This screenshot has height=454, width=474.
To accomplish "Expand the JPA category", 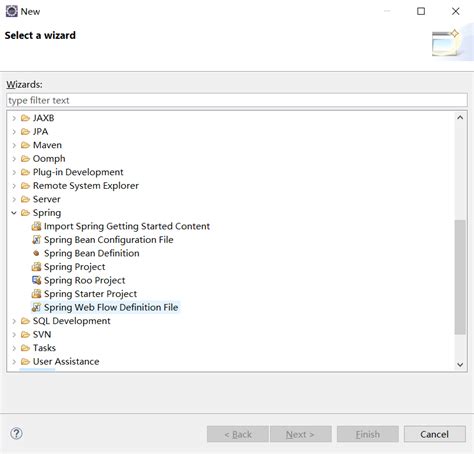I will (14, 132).
